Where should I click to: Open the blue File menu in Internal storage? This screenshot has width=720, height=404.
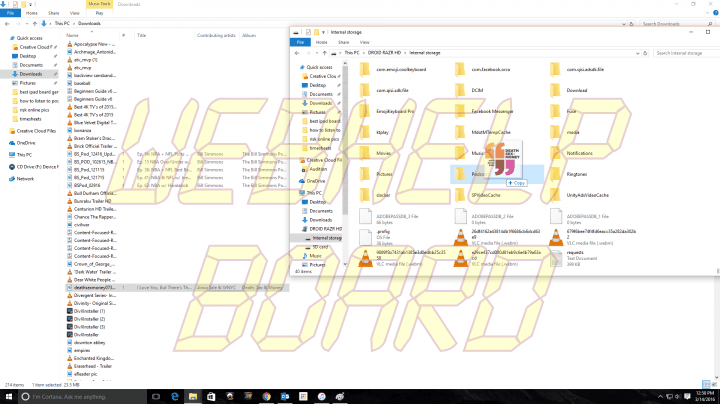click(300, 42)
